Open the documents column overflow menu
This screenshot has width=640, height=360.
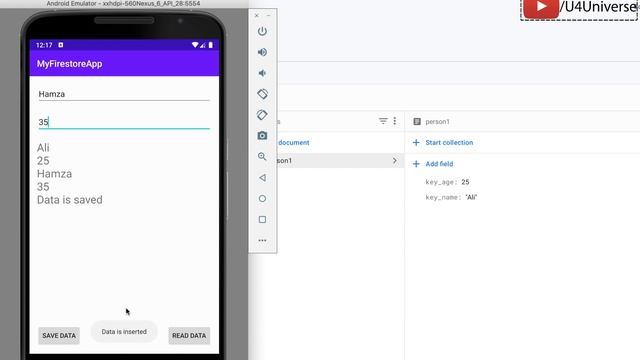pyautogui.click(x=395, y=121)
